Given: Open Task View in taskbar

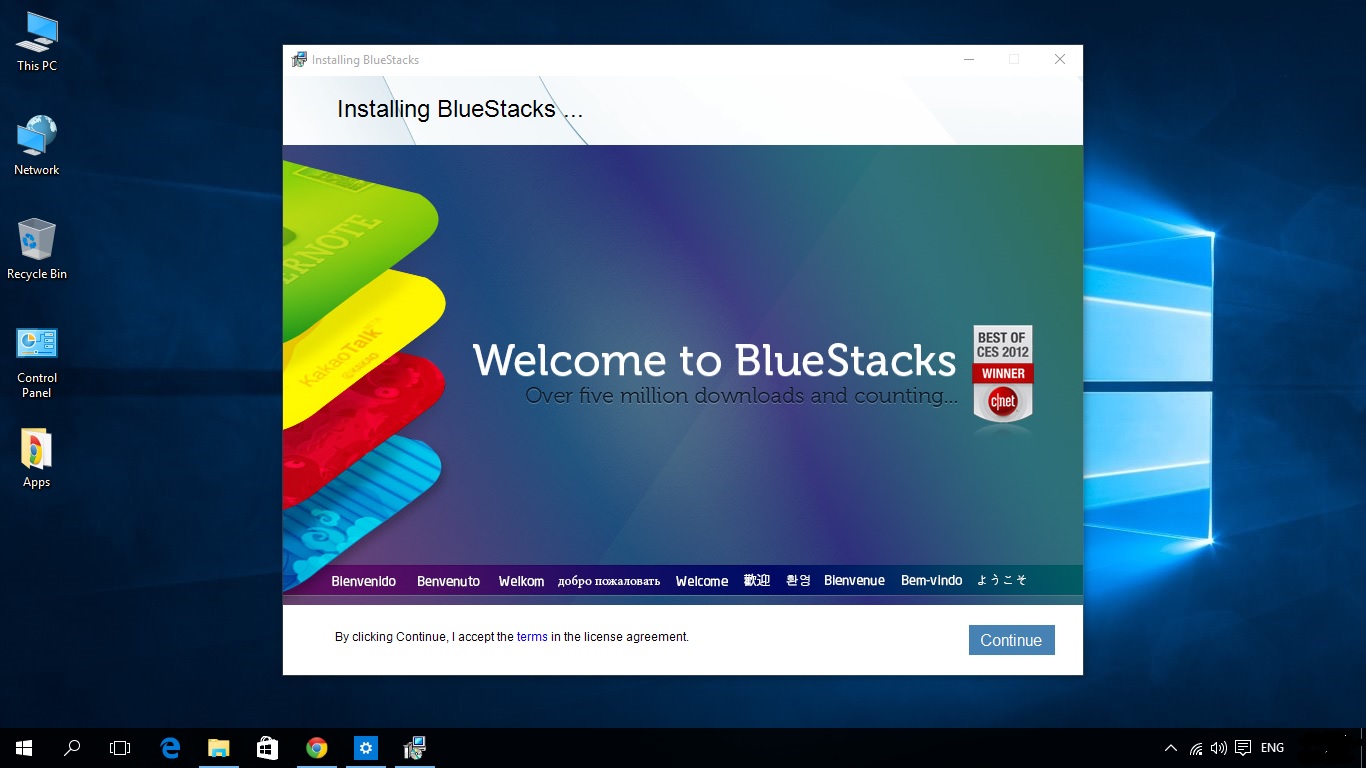Looking at the screenshot, I should pos(120,748).
